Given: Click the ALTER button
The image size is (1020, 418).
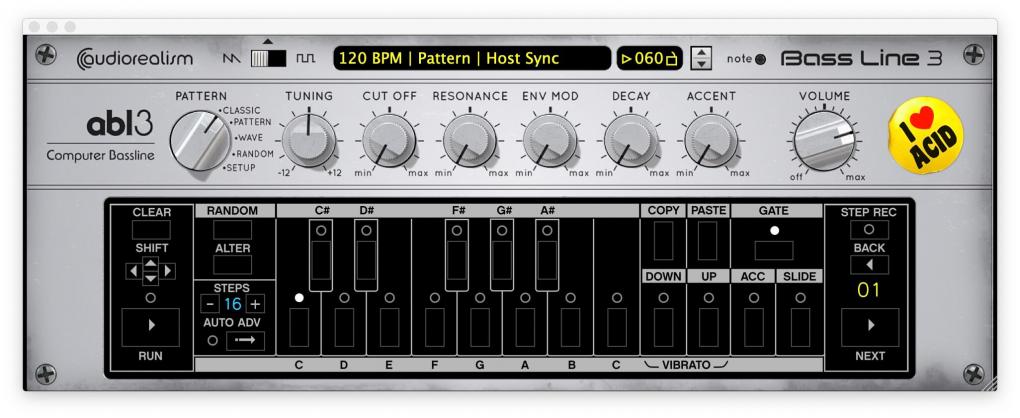Looking at the screenshot, I should pyautogui.click(x=233, y=265).
